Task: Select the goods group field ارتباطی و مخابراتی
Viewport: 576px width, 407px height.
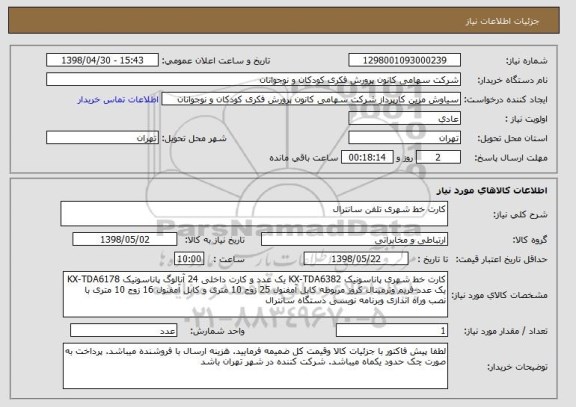Action: (354, 240)
